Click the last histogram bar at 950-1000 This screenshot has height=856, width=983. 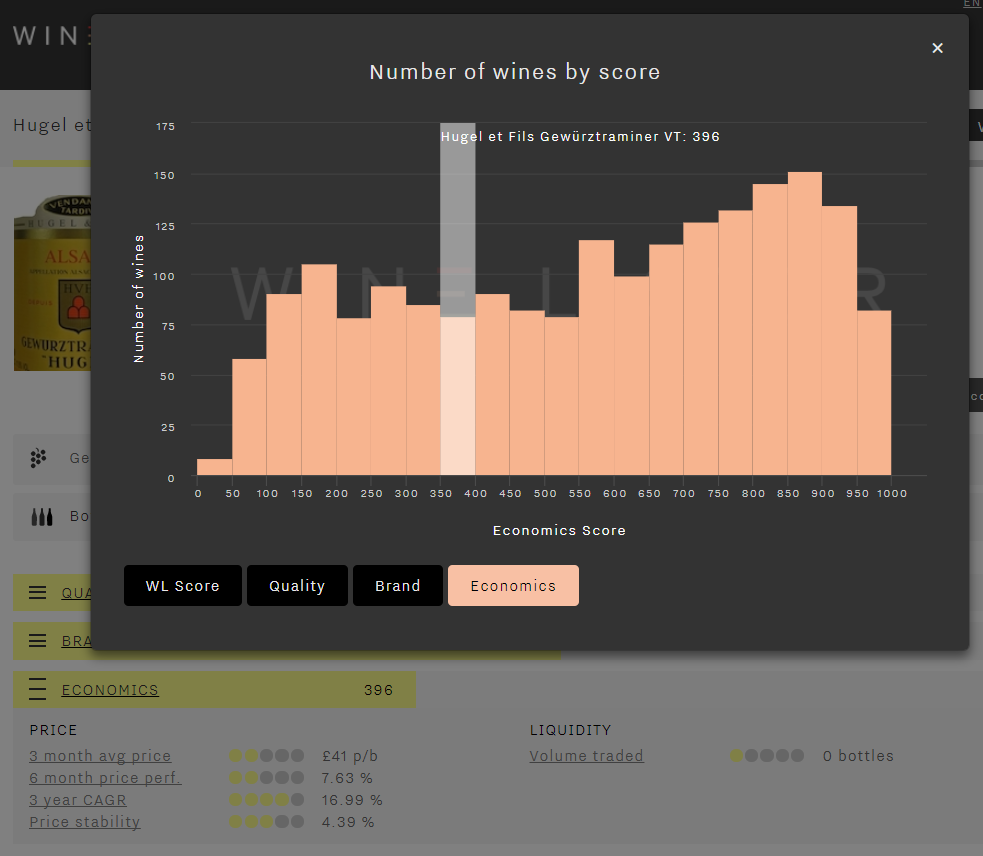pos(874,393)
